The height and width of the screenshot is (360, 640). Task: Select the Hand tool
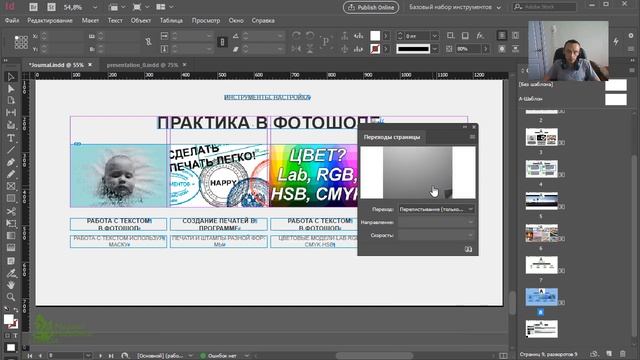point(11,284)
